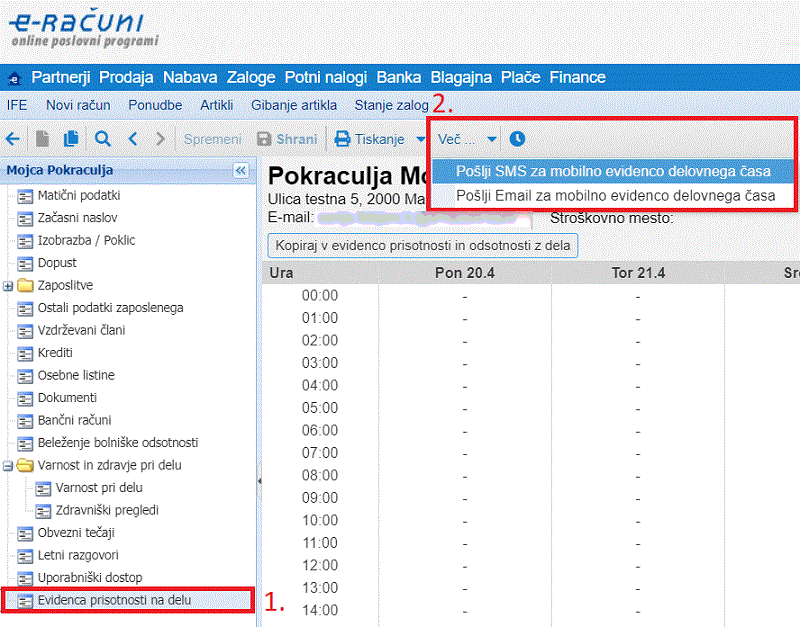Open Letni razgovori tree item
This screenshot has height=627, width=800.
click(78, 555)
